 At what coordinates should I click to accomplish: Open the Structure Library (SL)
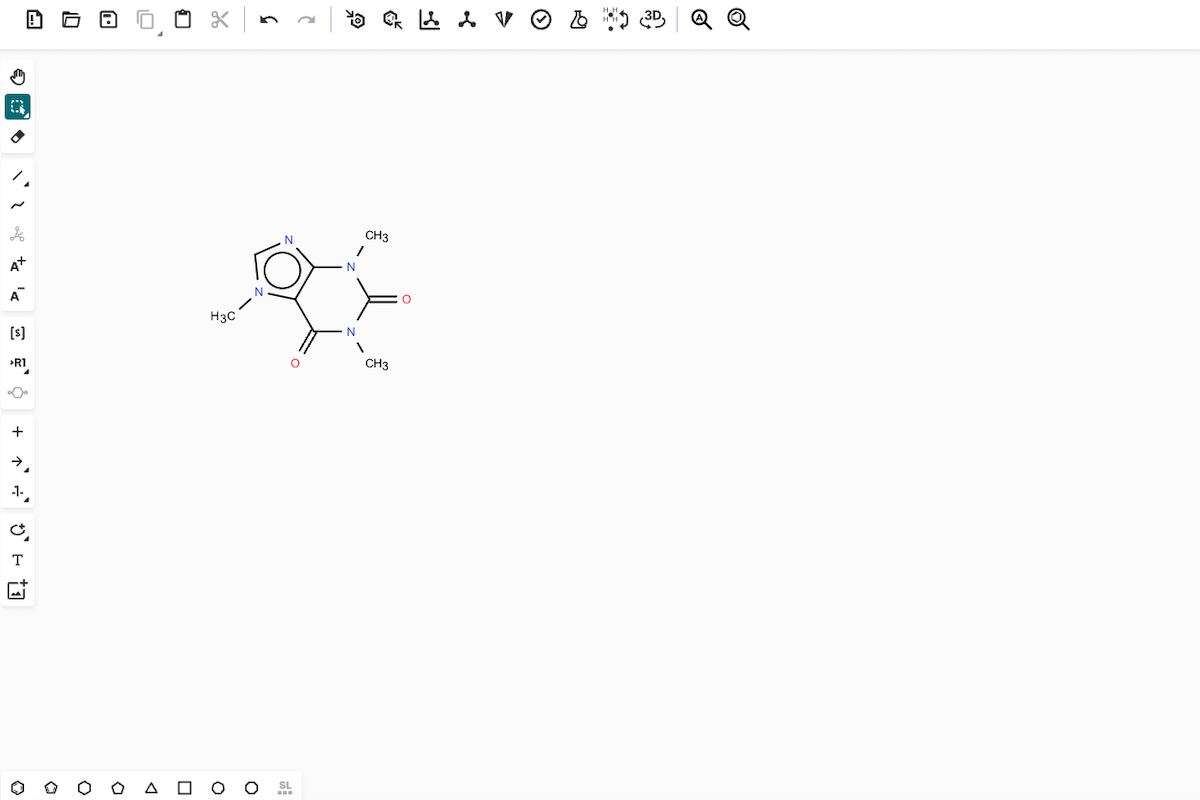coord(285,788)
